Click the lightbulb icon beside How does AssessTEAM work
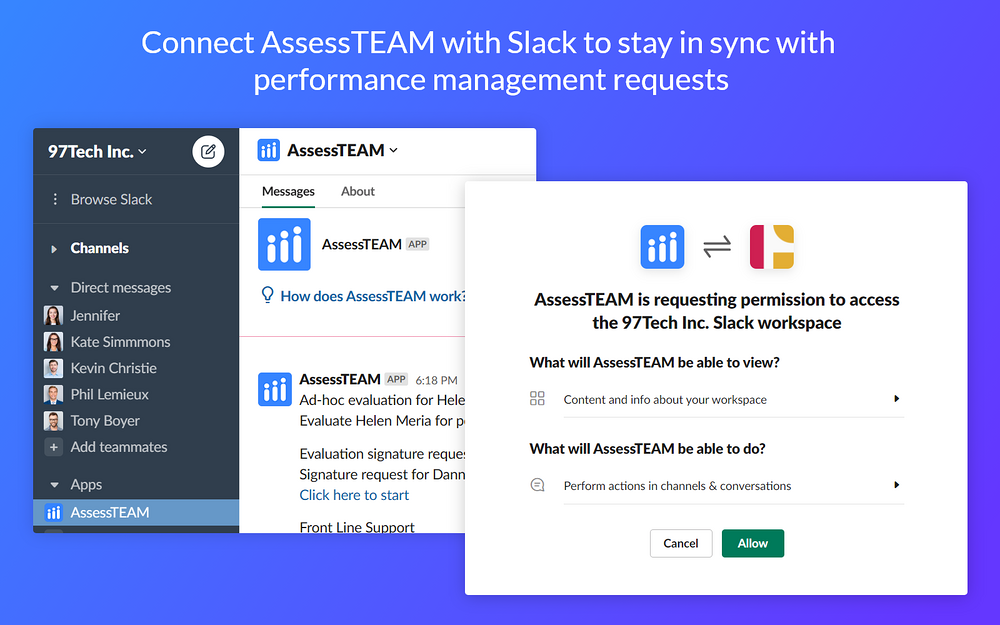Viewport: 1000px width, 625px height. [x=267, y=295]
